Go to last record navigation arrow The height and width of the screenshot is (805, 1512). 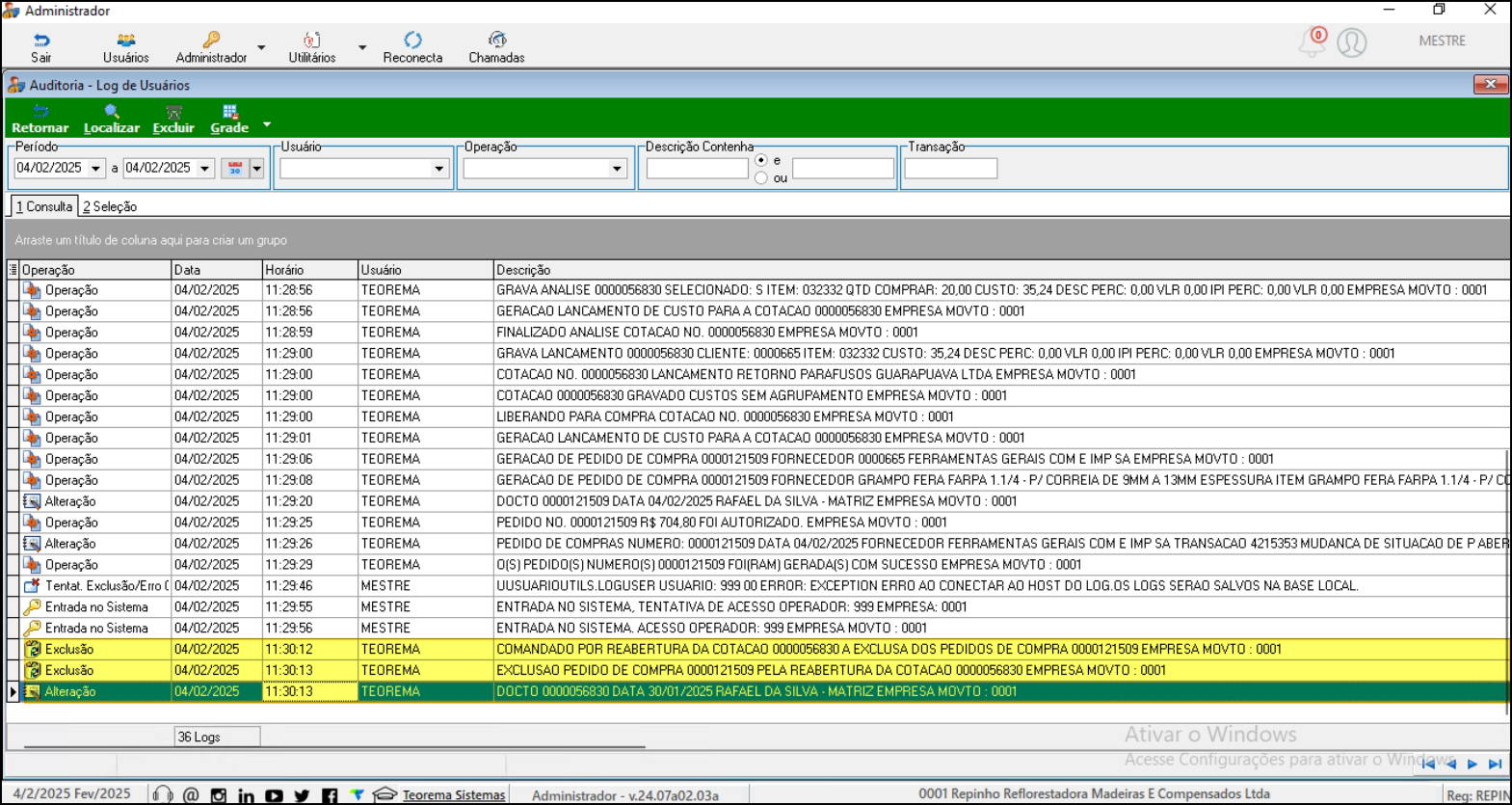(1495, 764)
